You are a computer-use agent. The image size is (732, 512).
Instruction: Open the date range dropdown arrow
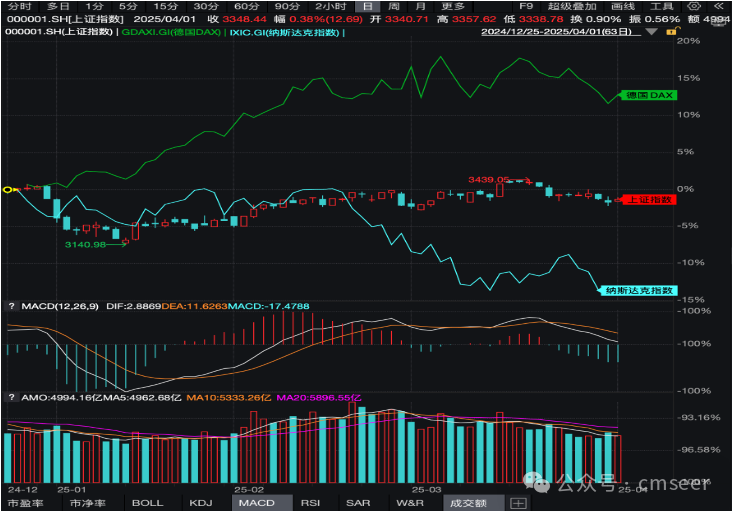651,32
